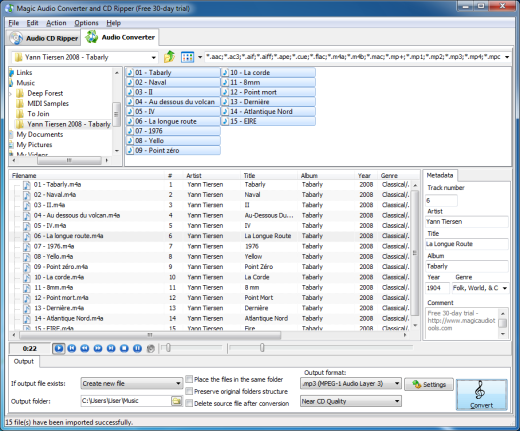Check Delete source file after conversion
Image resolution: width=520 pixels, height=431 pixels.
pyautogui.click(x=189, y=403)
